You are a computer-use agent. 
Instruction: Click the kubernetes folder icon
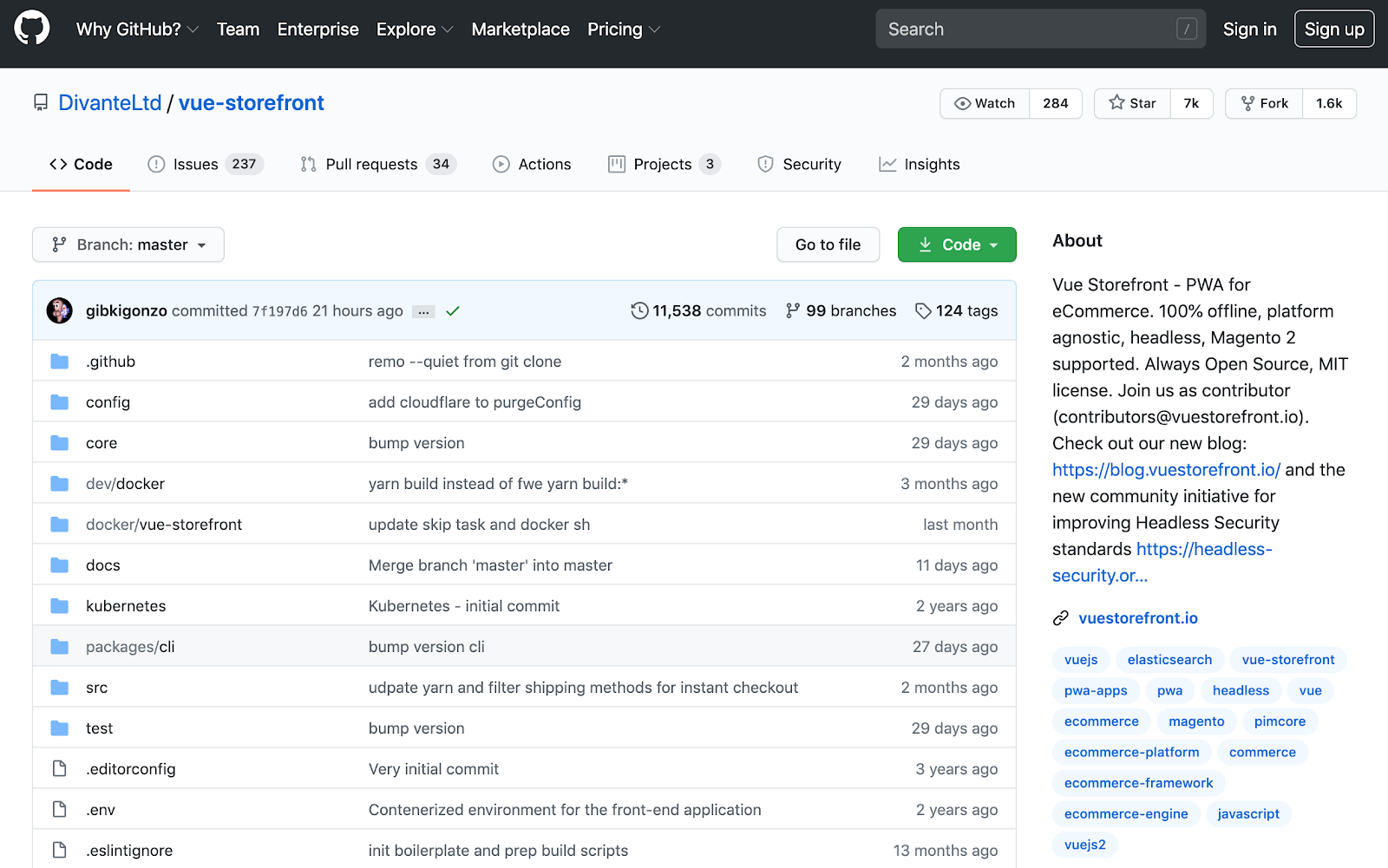[59, 606]
